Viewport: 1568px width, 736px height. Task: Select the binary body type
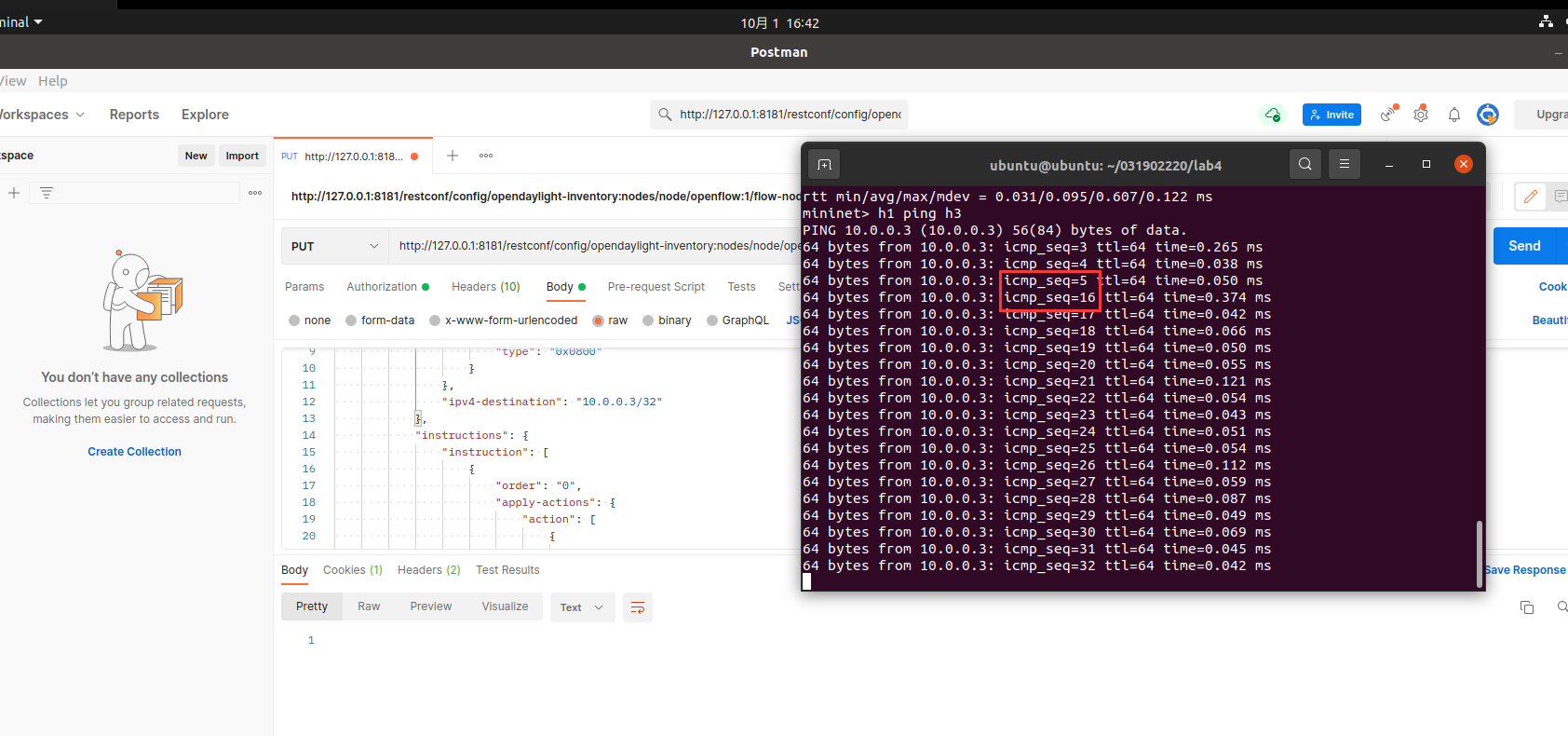pyautogui.click(x=668, y=320)
